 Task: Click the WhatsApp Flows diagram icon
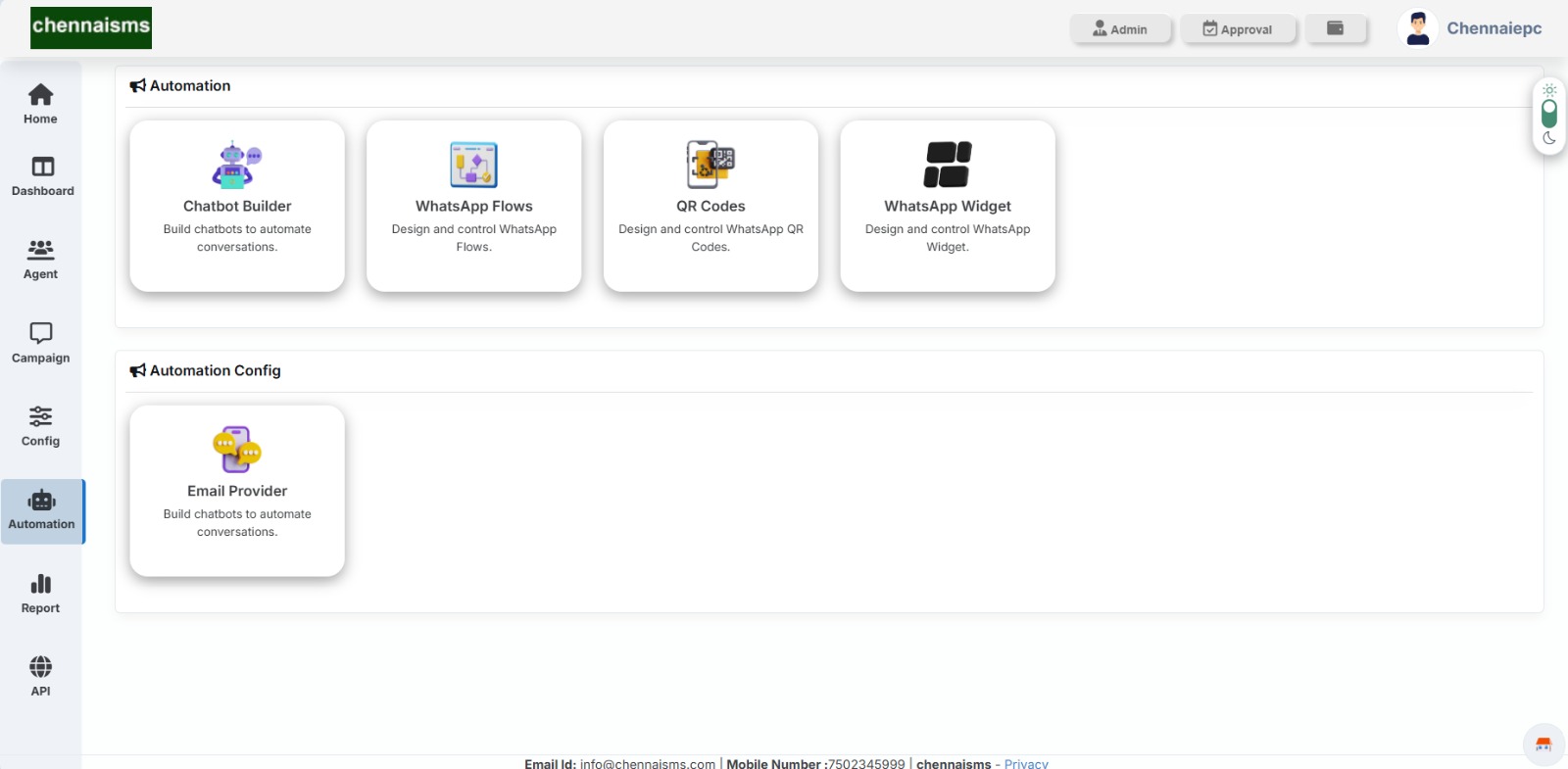[x=473, y=165]
